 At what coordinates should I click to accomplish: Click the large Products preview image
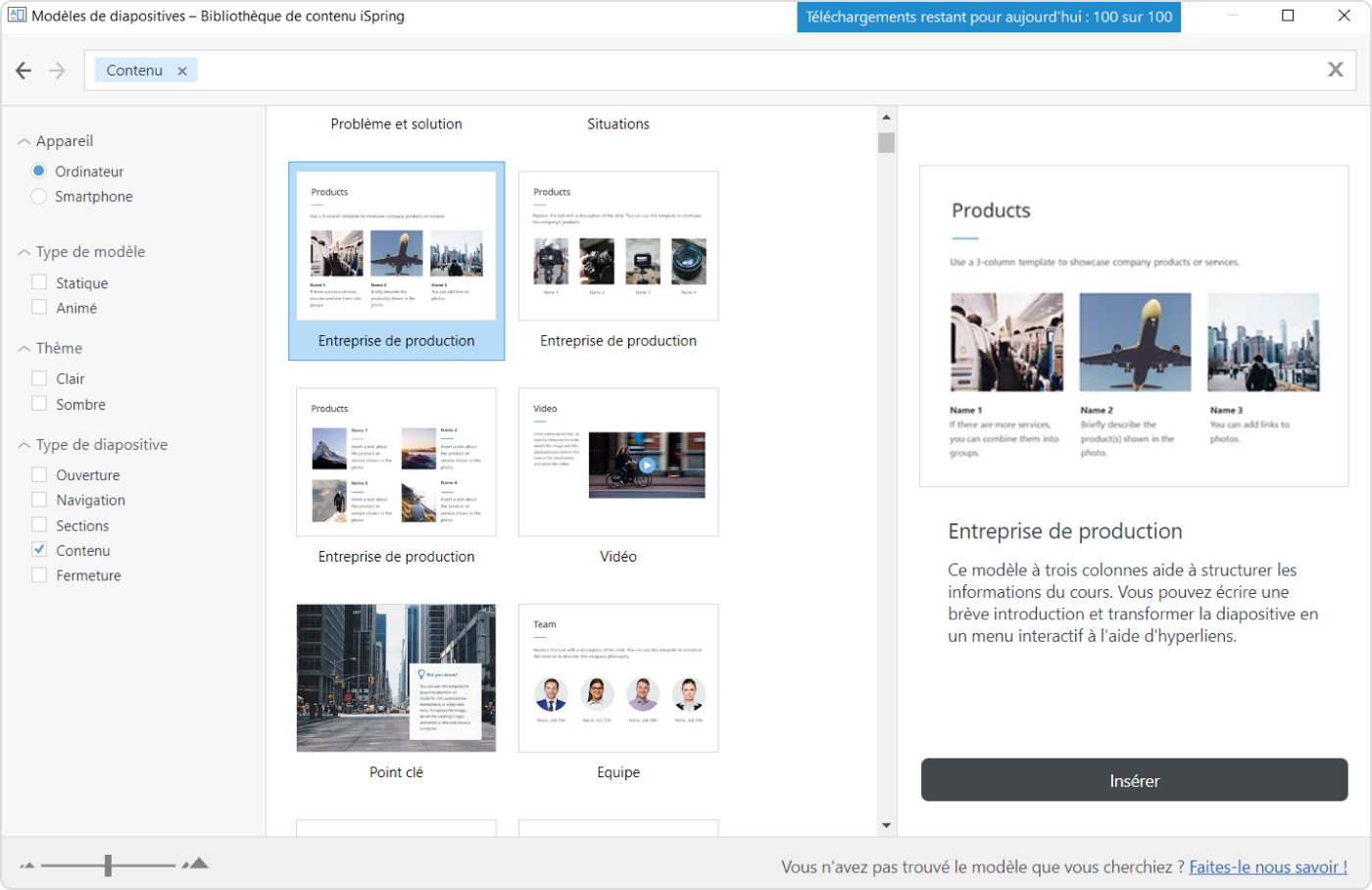pos(1134,325)
